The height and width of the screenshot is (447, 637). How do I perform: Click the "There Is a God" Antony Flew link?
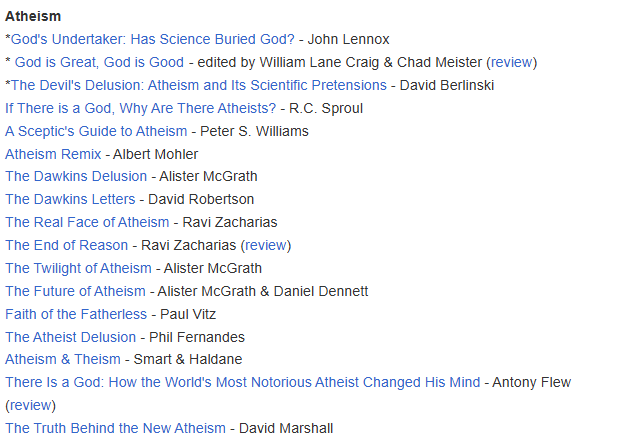(x=242, y=382)
